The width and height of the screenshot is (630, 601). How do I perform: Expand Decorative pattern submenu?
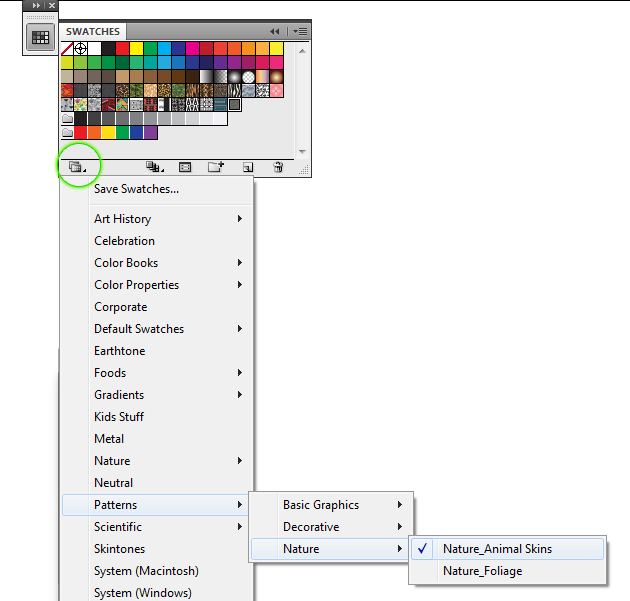click(x=332, y=527)
